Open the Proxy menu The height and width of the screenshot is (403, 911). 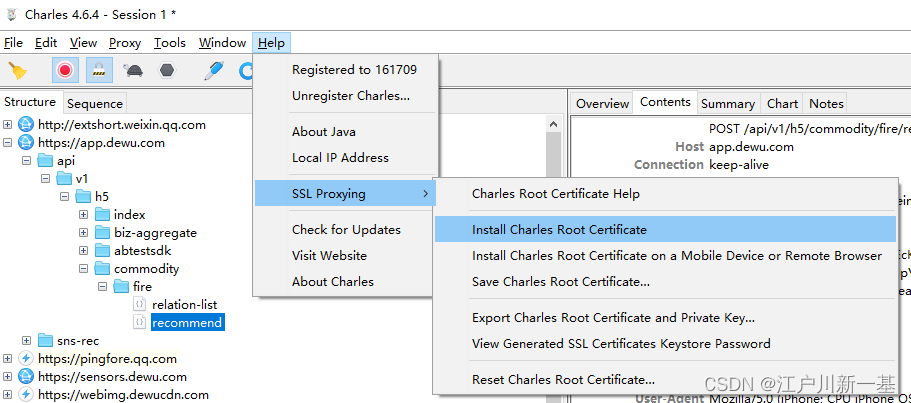click(x=125, y=43)
